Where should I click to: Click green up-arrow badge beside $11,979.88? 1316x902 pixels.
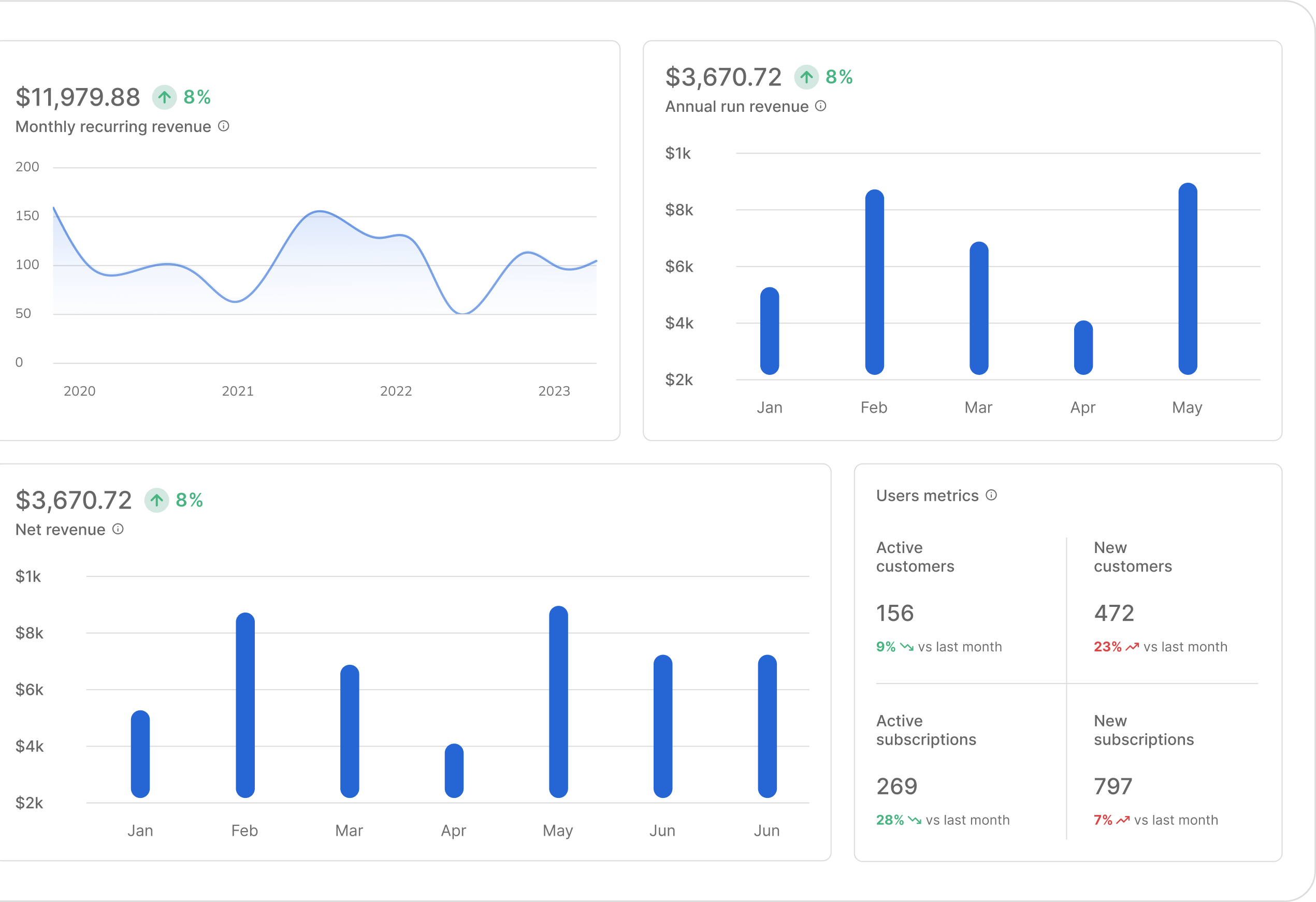pos(164,97)
